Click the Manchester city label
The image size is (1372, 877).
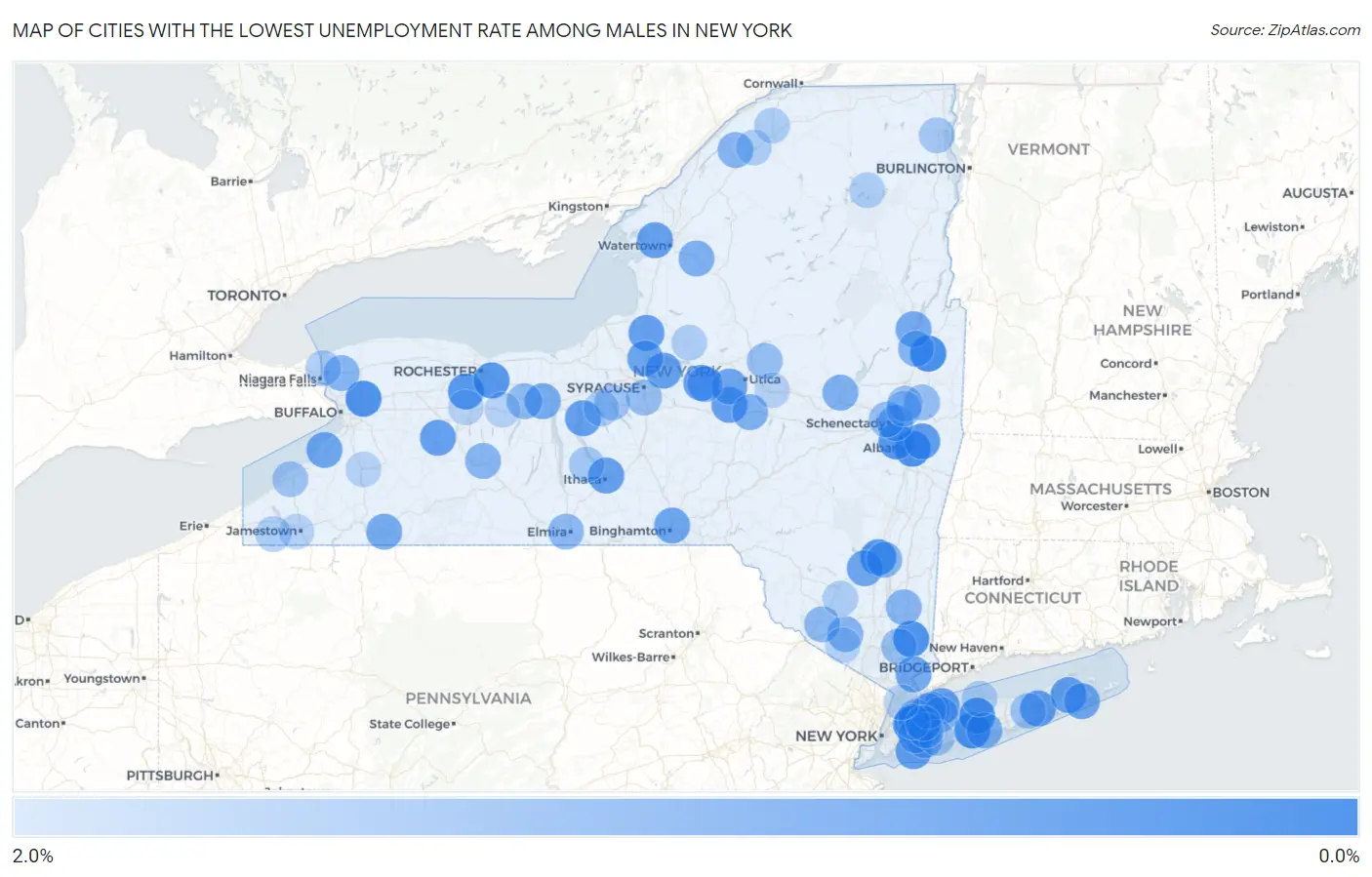(1125, 396)
